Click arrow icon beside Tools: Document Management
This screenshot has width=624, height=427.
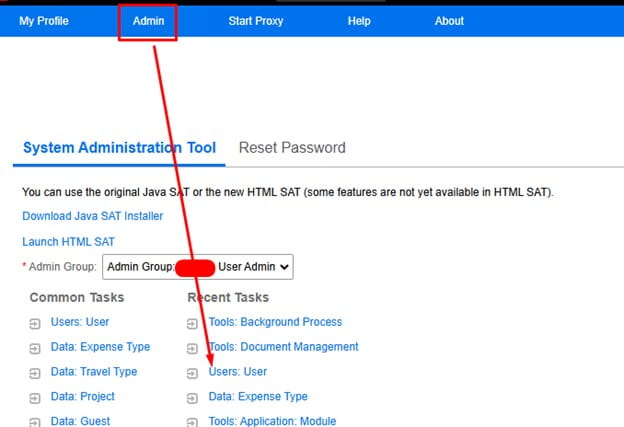pos(192,348)
